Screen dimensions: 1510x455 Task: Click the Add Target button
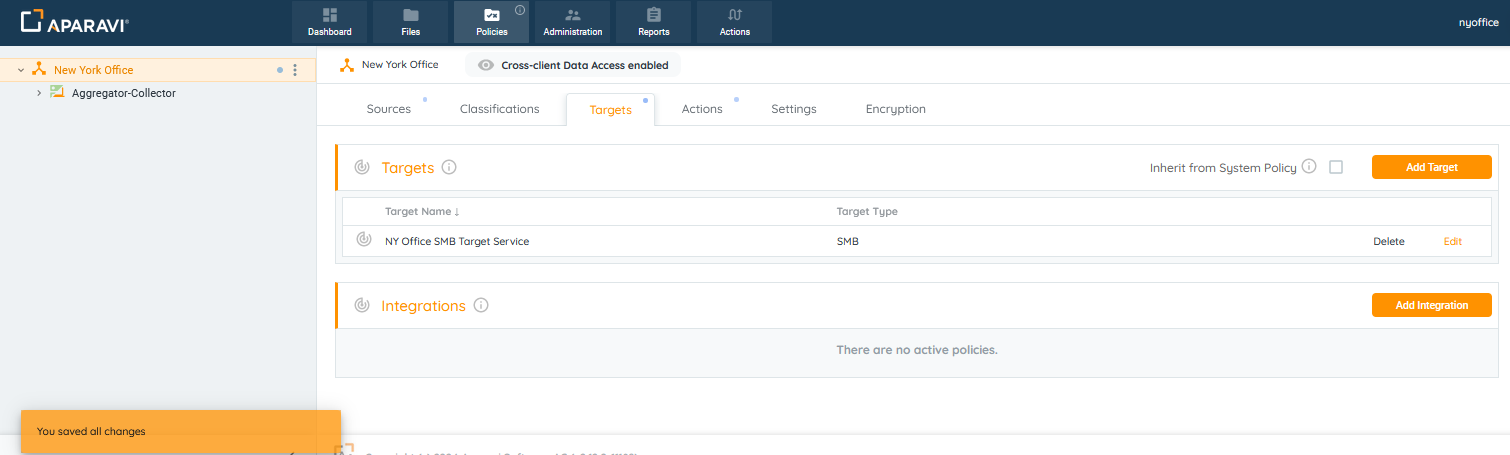tap(1431, 167)
